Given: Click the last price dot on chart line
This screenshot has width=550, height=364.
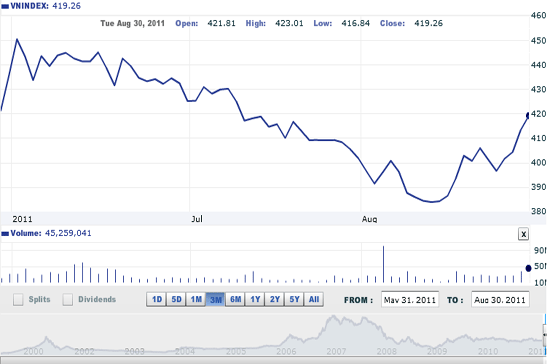Looking at the screenshot, I should pyautogui.click(x=528, y=115).
